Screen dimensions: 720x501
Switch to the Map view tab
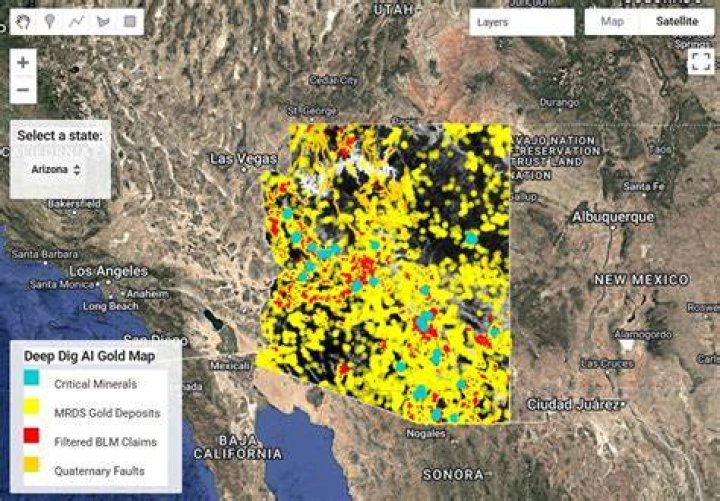click(x=612, y=22)
